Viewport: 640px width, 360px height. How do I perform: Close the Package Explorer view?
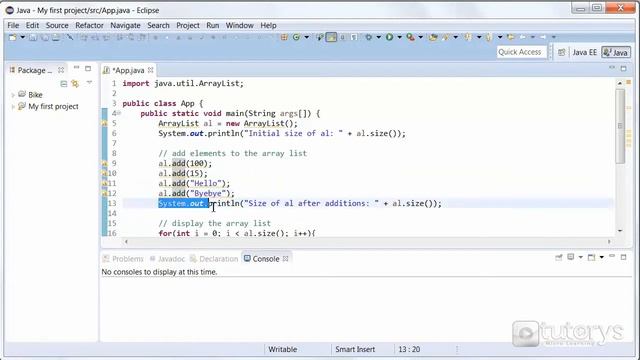point(61,70)
